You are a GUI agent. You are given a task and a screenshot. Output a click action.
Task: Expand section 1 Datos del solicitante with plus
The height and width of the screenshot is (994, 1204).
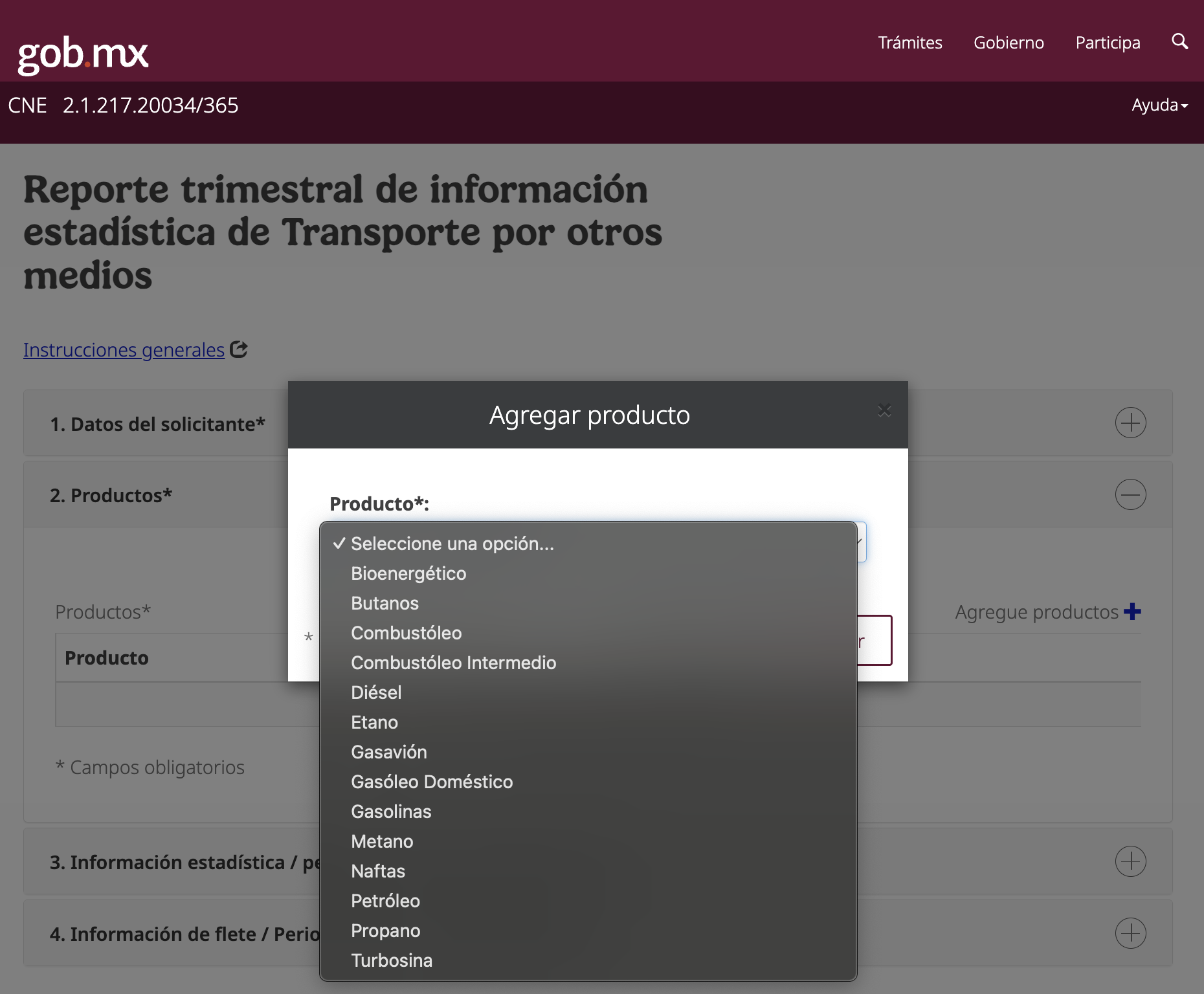1131,423
